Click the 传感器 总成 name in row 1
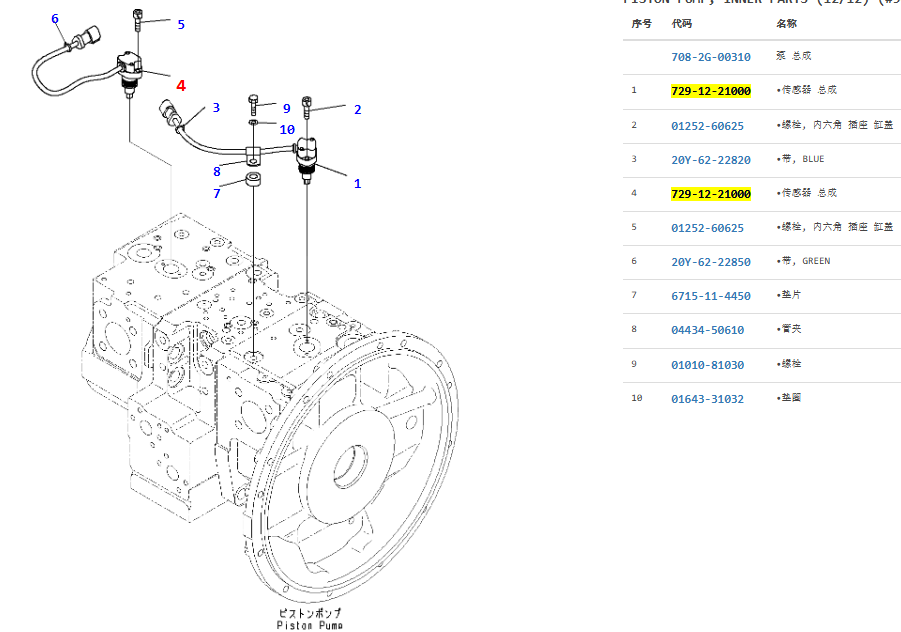 [x=806, y=90]
